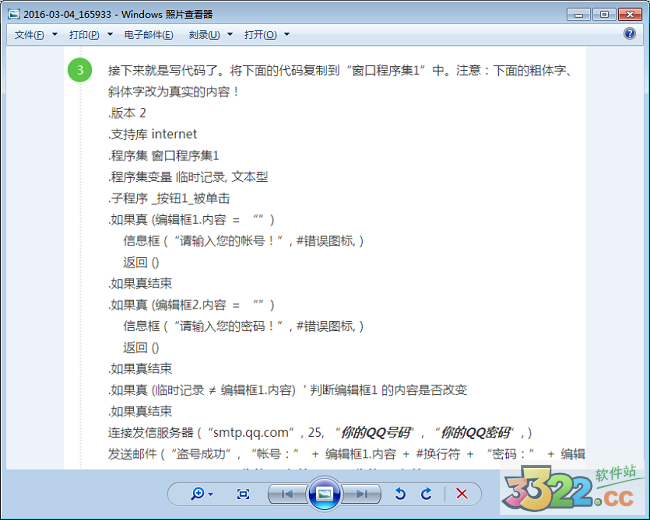
Task: Delete the photo with red X
Action: point(462,494)
